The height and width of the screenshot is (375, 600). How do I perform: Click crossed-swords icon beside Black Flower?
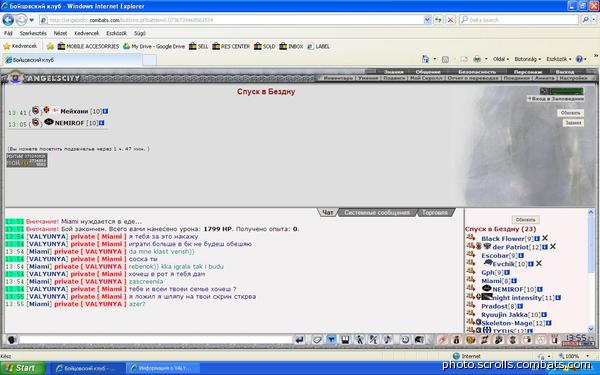point(545,238)
